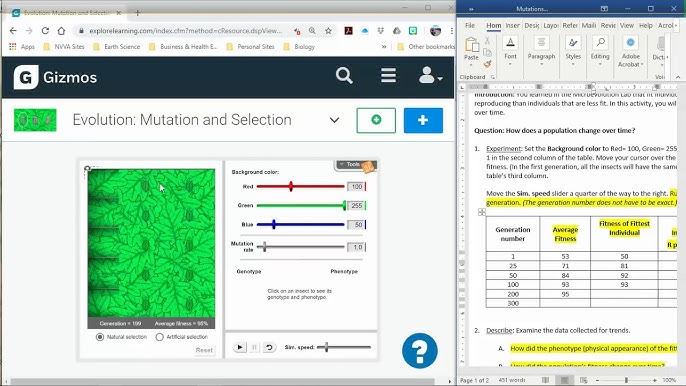Select the Natural selection radio button

click(x=100, y=337)
